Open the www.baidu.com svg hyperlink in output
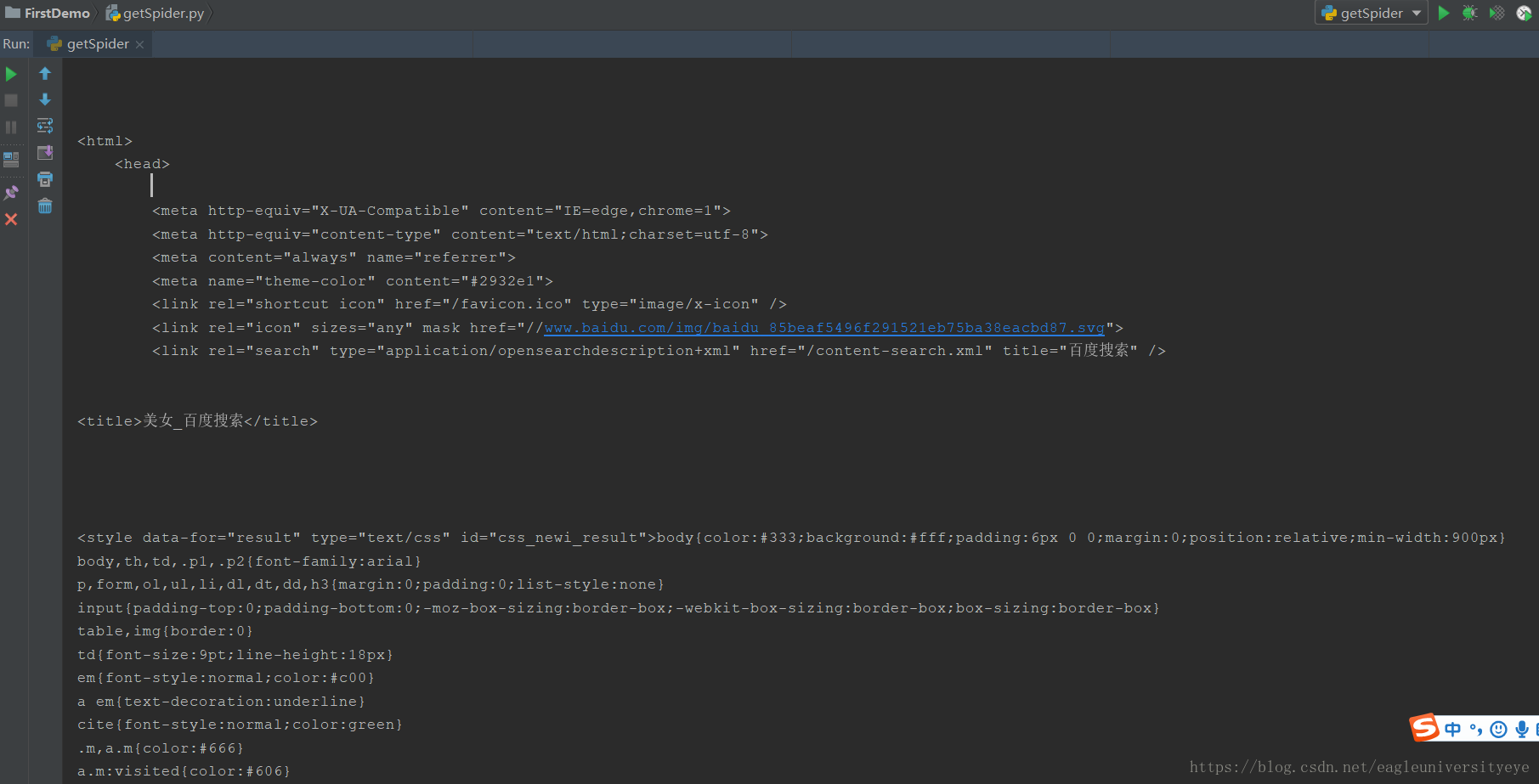 pos(824,328)
